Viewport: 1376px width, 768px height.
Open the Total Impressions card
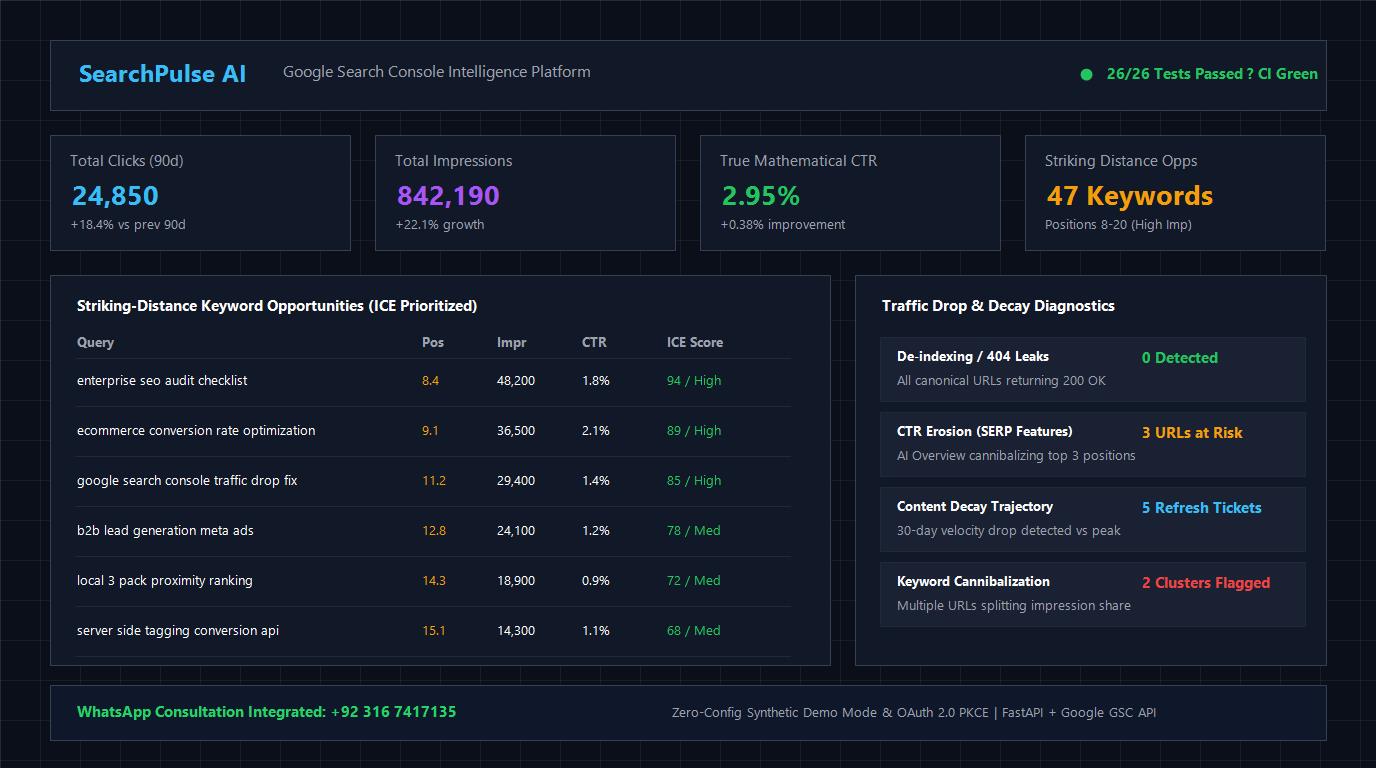(x=525, y=193)
